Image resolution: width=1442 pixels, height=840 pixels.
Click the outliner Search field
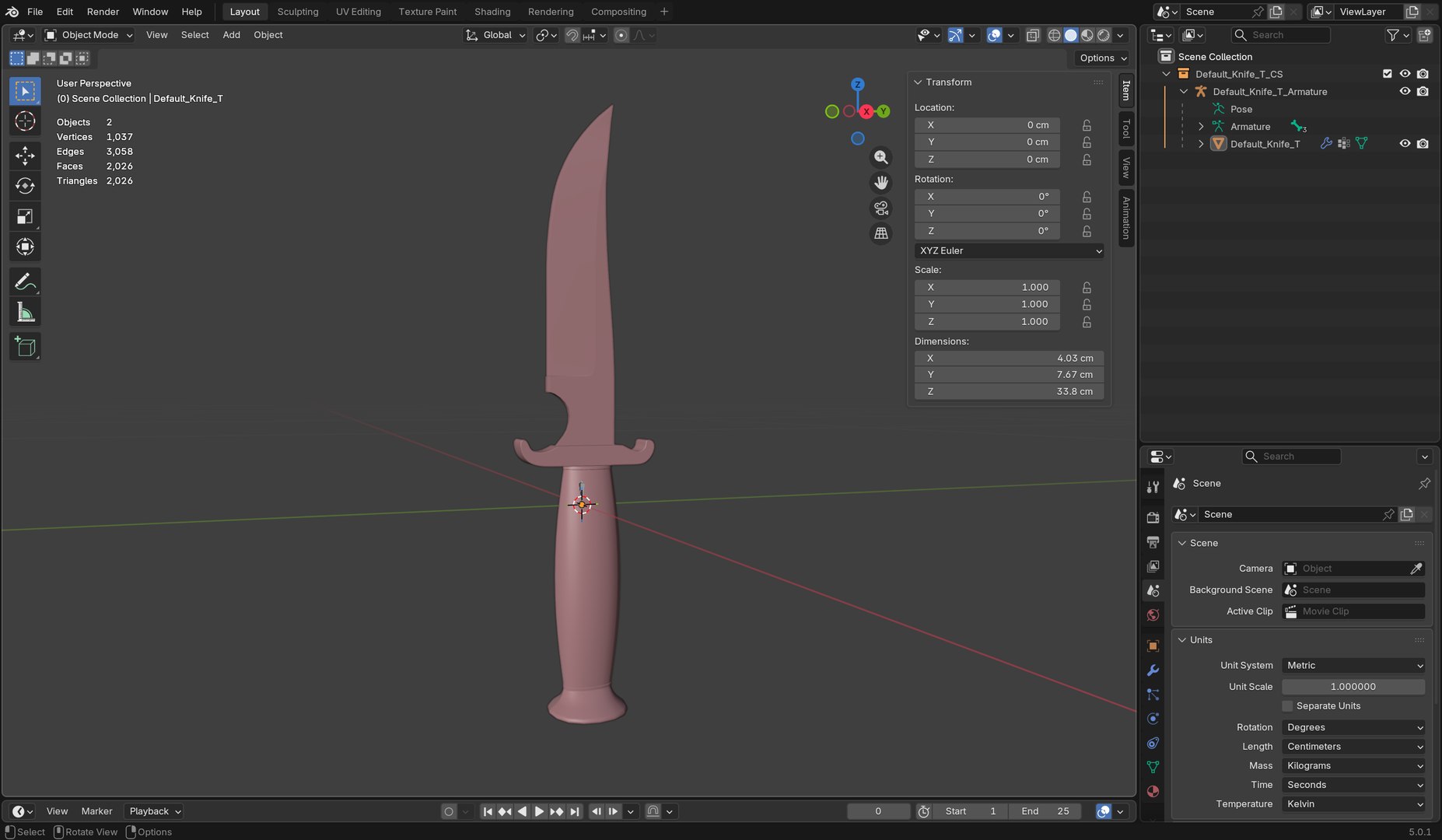coord(1280,35)
